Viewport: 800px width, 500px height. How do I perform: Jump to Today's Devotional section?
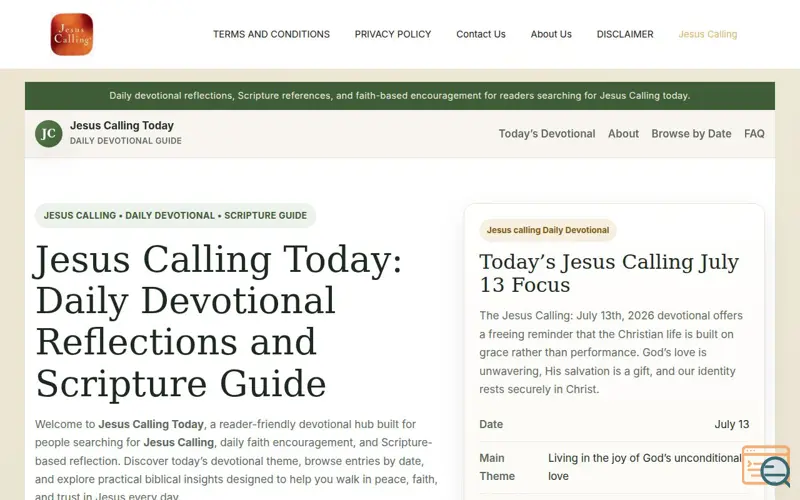547,134
